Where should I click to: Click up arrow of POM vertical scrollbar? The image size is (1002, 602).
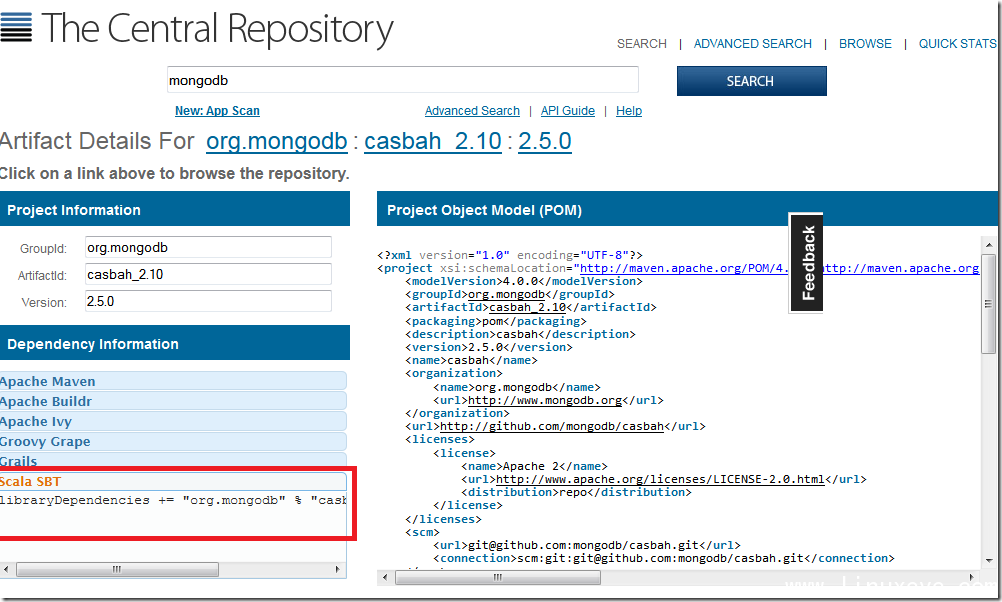(x=989, y=245)
